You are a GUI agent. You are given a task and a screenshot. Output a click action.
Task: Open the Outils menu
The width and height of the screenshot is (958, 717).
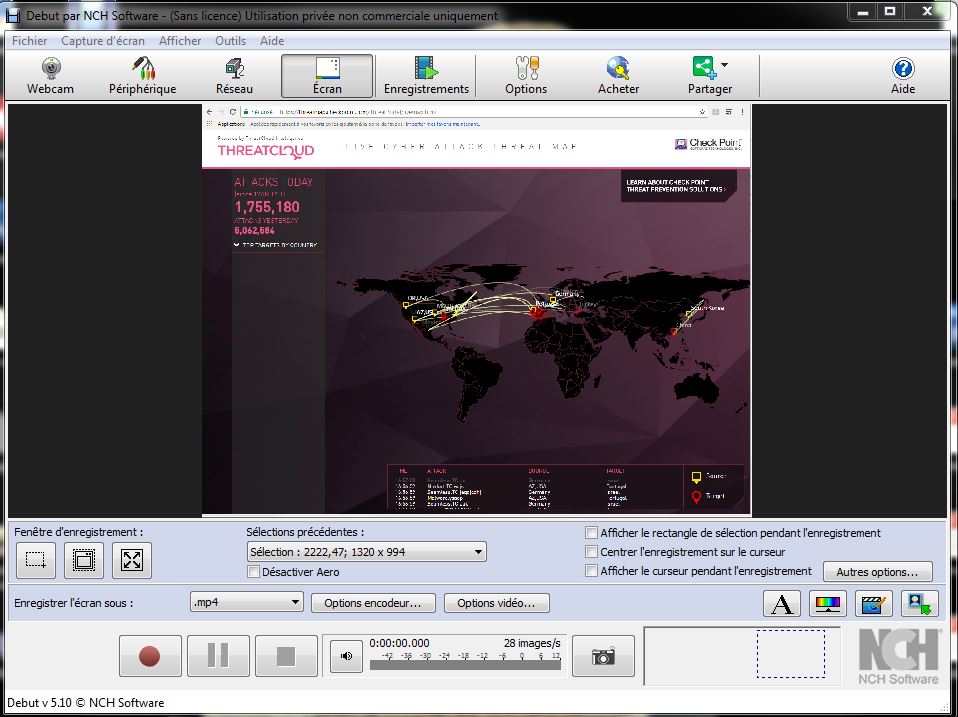click(x=230, y=41)
